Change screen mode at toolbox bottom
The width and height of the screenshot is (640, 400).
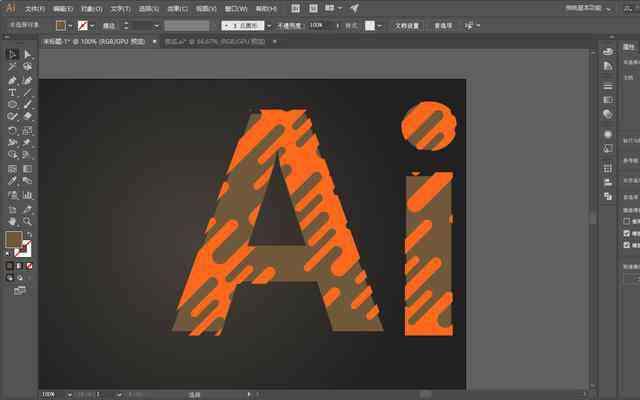pyautogui.click(x=20, y=291)
